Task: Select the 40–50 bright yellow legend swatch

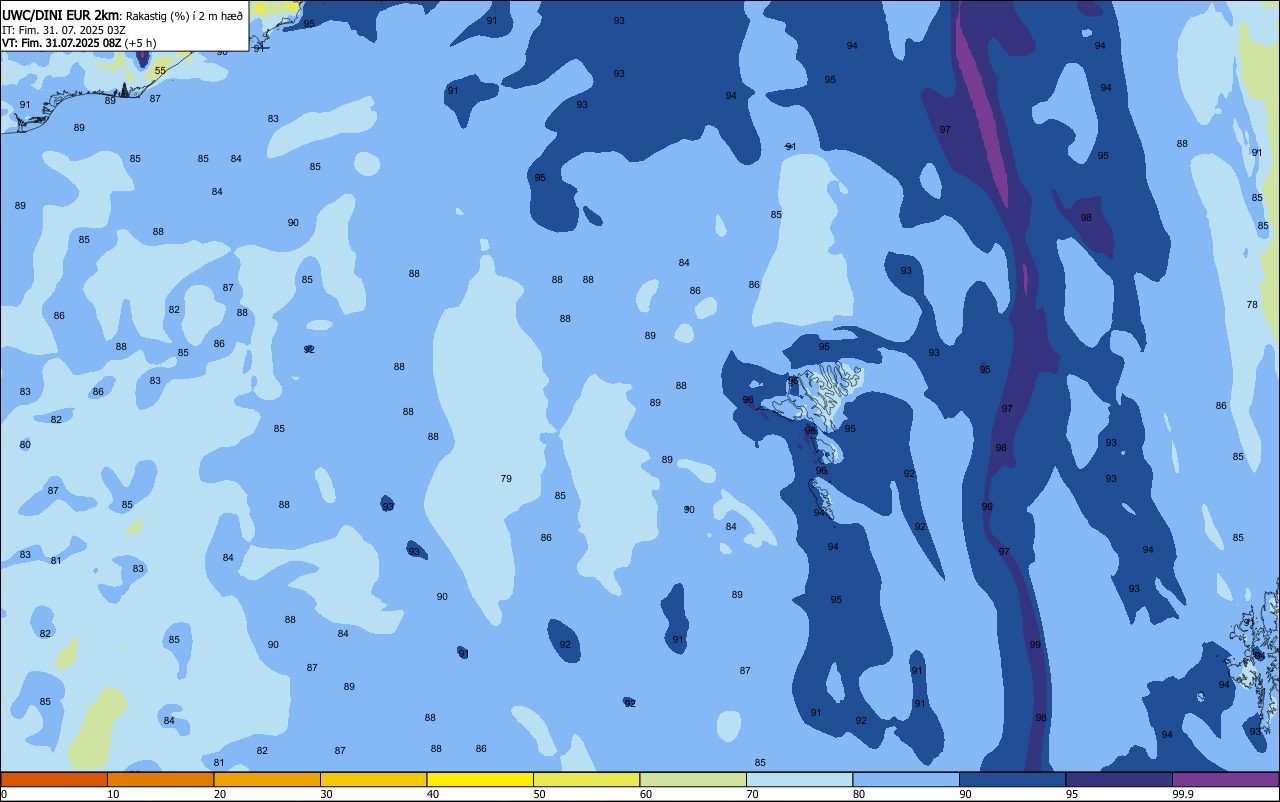Action: click(x=480, y=779)
